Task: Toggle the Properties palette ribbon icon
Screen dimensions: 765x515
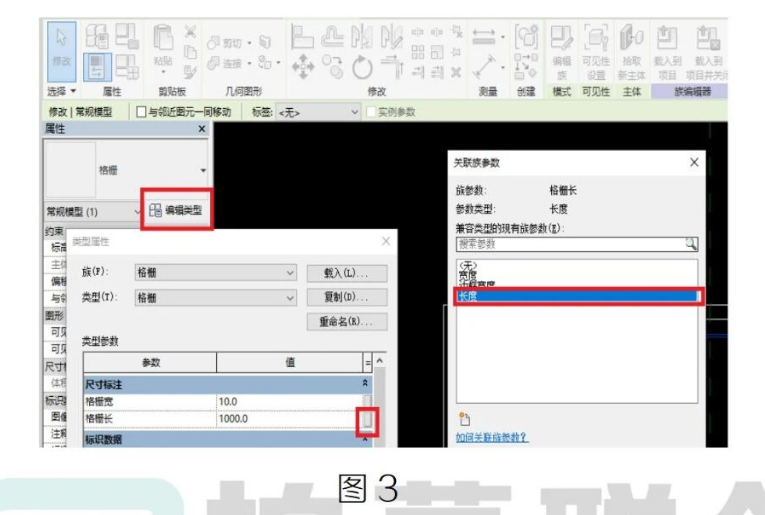Action: point(97,67)
